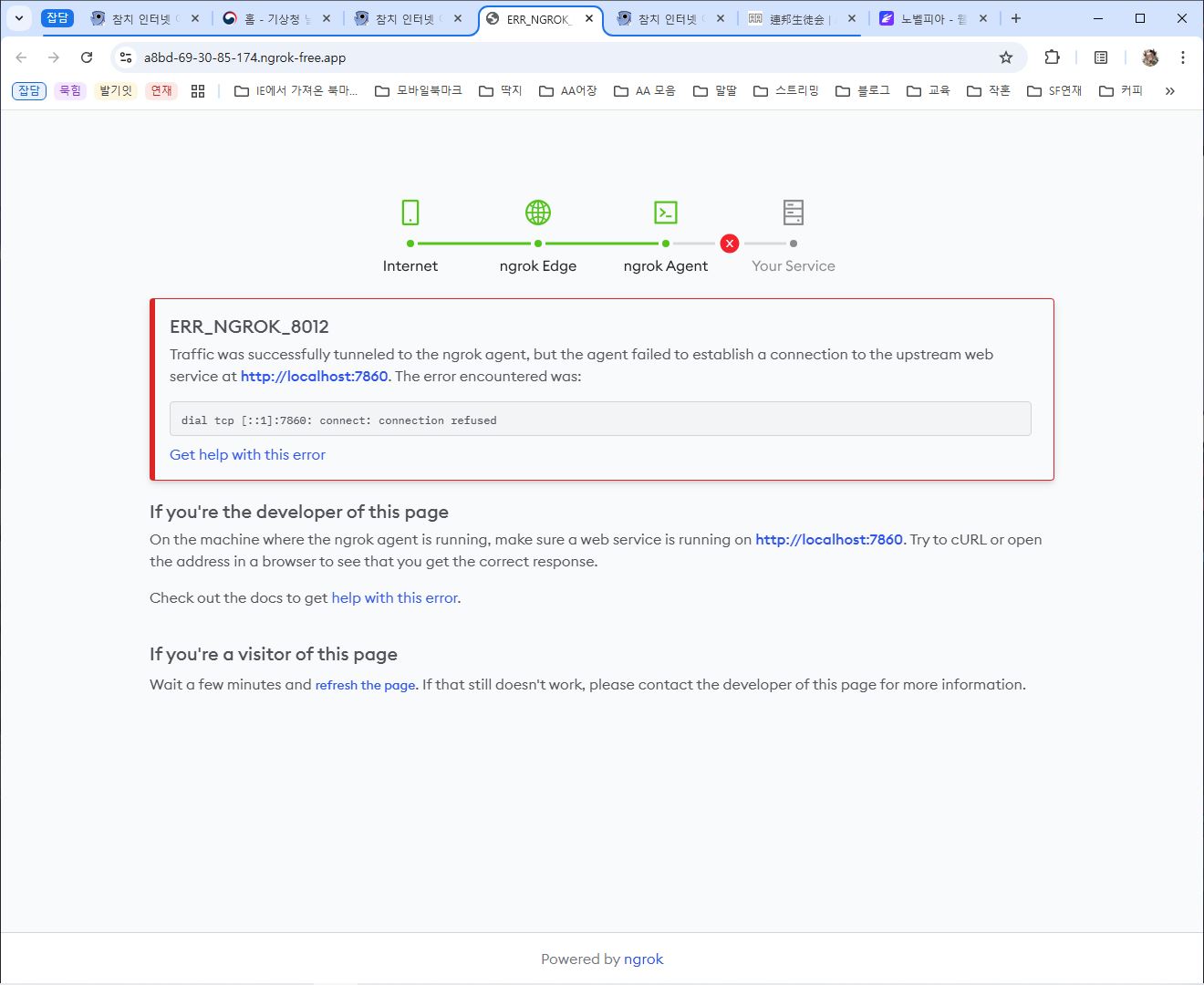Open the Chrome three-dot menu
This screenshot has width=1204, height=985.
click(x=1182, y=57)
